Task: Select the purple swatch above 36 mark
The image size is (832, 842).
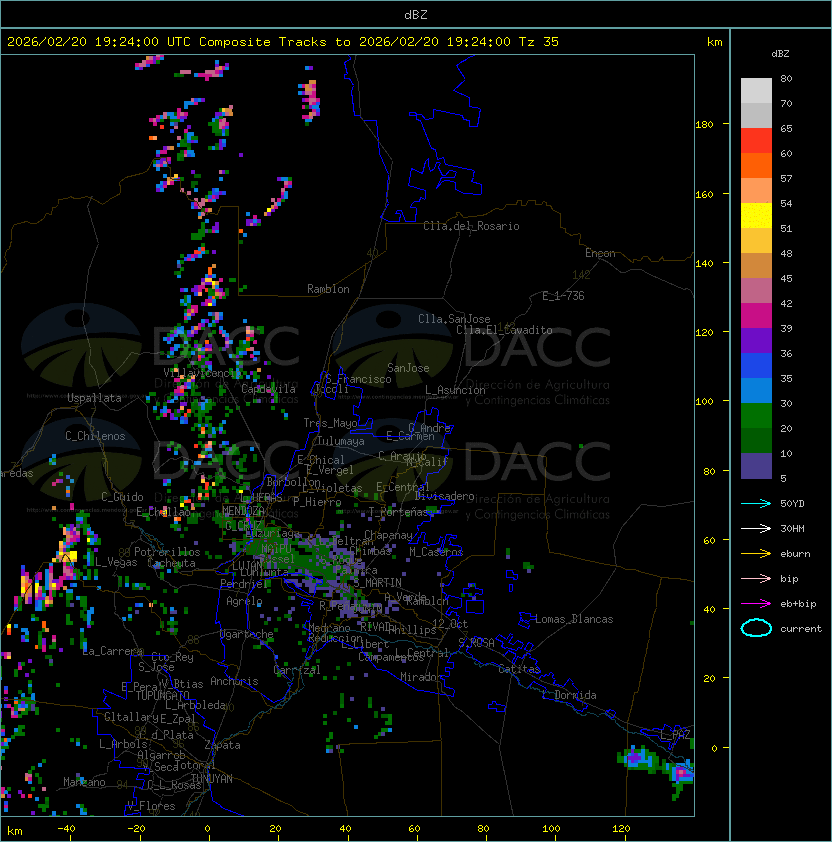Action: tap(756, 341)
